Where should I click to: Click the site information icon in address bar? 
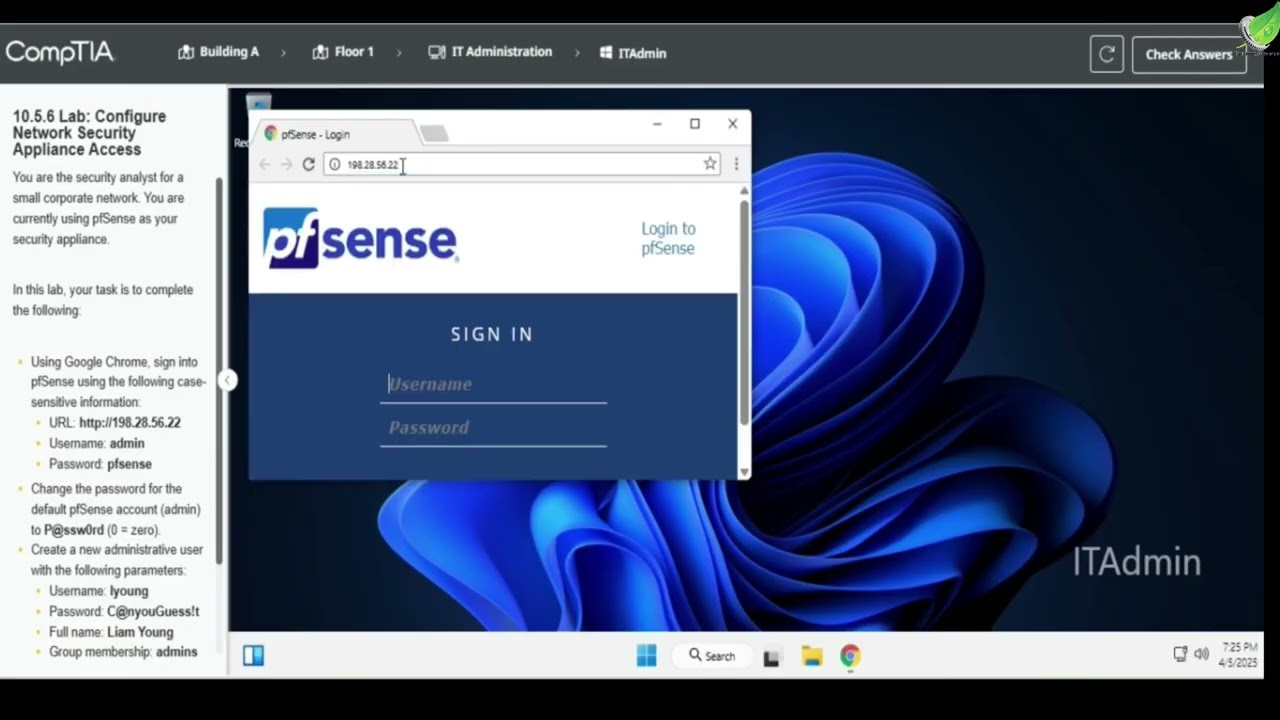pyautogui.click(x=335, y=164)
